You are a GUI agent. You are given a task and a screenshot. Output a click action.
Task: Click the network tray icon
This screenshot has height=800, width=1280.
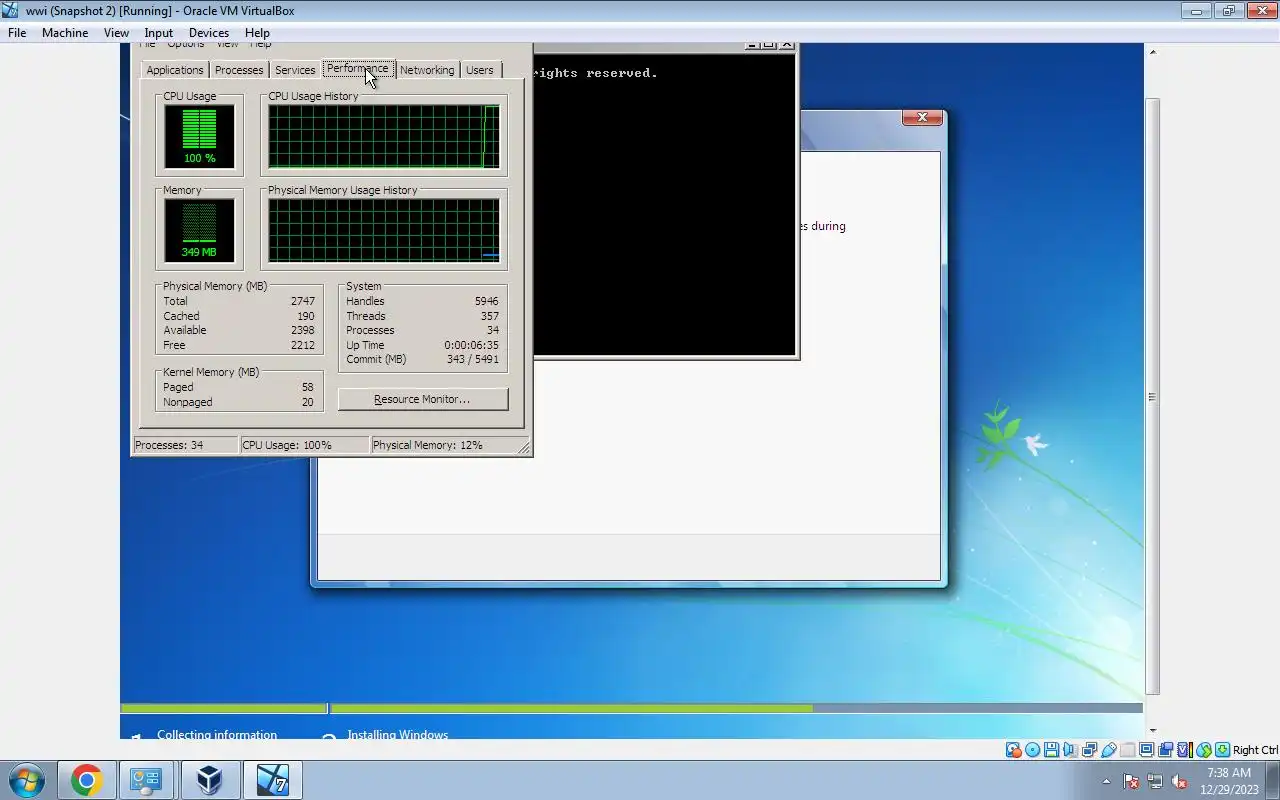(1155, 781)
